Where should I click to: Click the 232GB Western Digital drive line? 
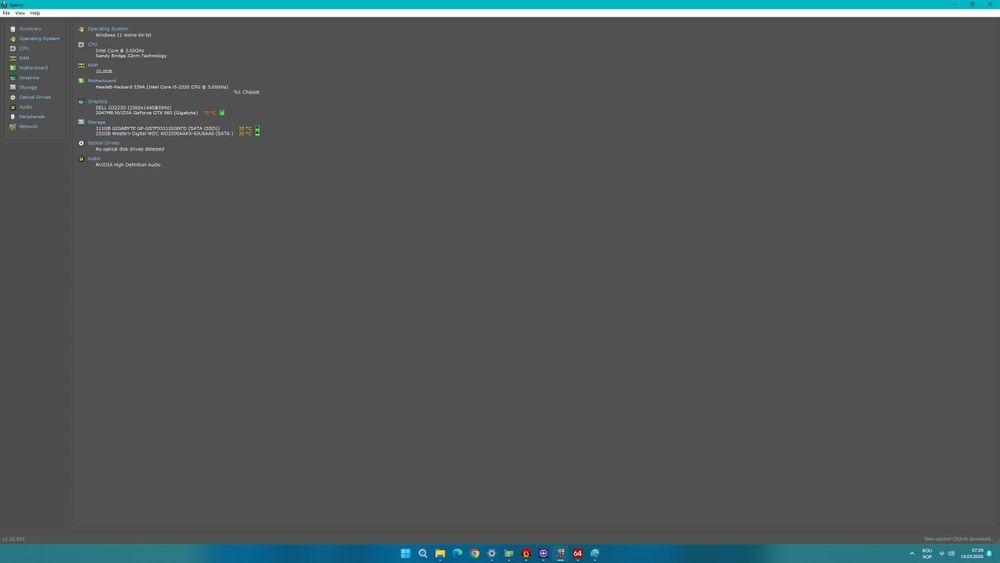(164, 133)
